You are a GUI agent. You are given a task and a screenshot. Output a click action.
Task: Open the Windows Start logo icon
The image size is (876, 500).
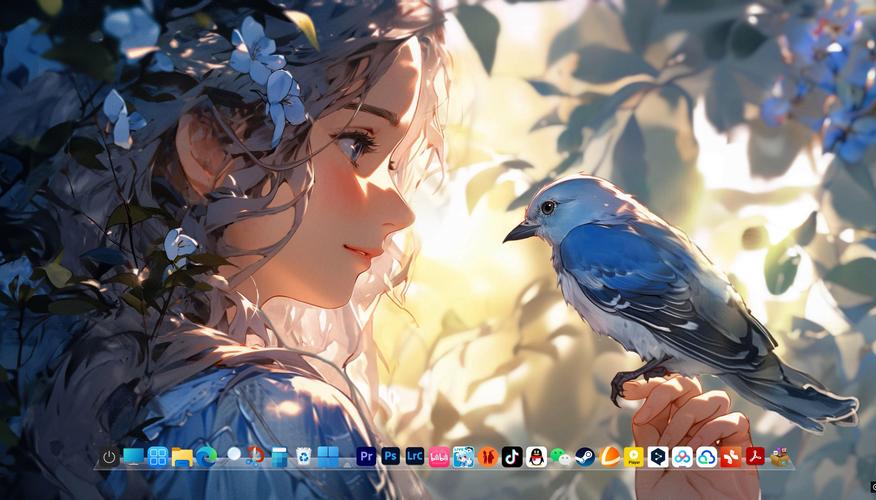328,456
